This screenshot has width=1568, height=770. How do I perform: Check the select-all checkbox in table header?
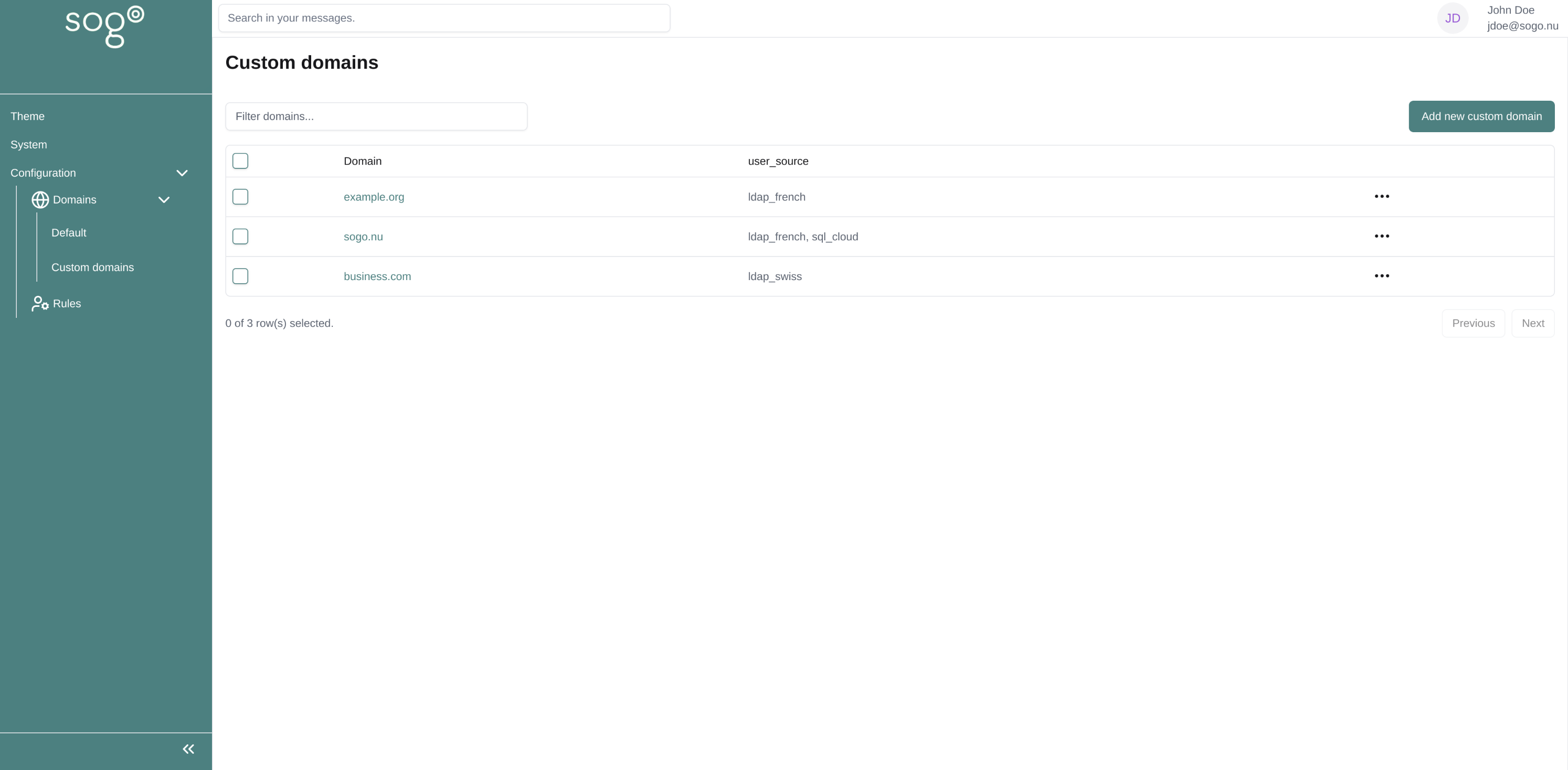(x=240, y=161)
